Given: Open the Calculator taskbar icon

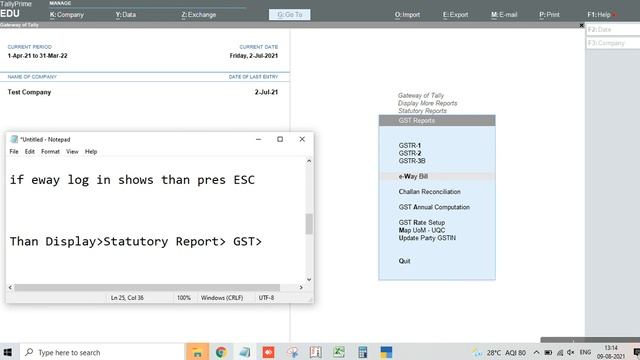Looking at the screenshot, I should point(362,352).
